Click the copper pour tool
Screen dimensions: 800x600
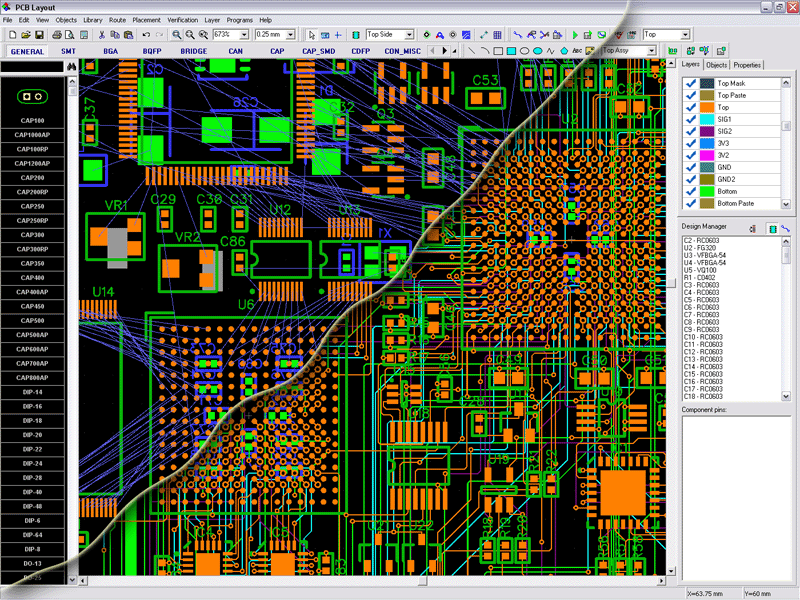click(x=466, y=35)
